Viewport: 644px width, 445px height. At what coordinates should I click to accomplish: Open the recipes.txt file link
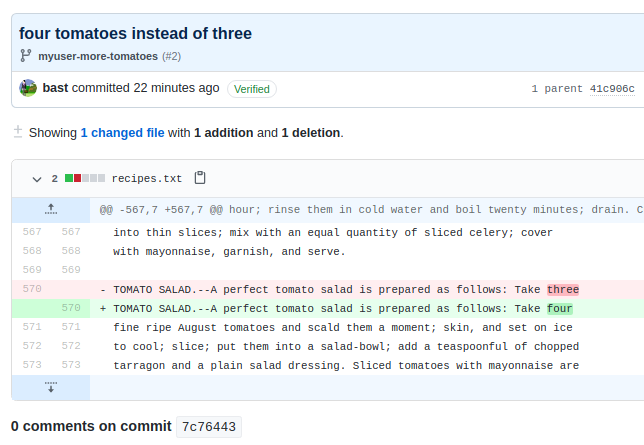147,179
